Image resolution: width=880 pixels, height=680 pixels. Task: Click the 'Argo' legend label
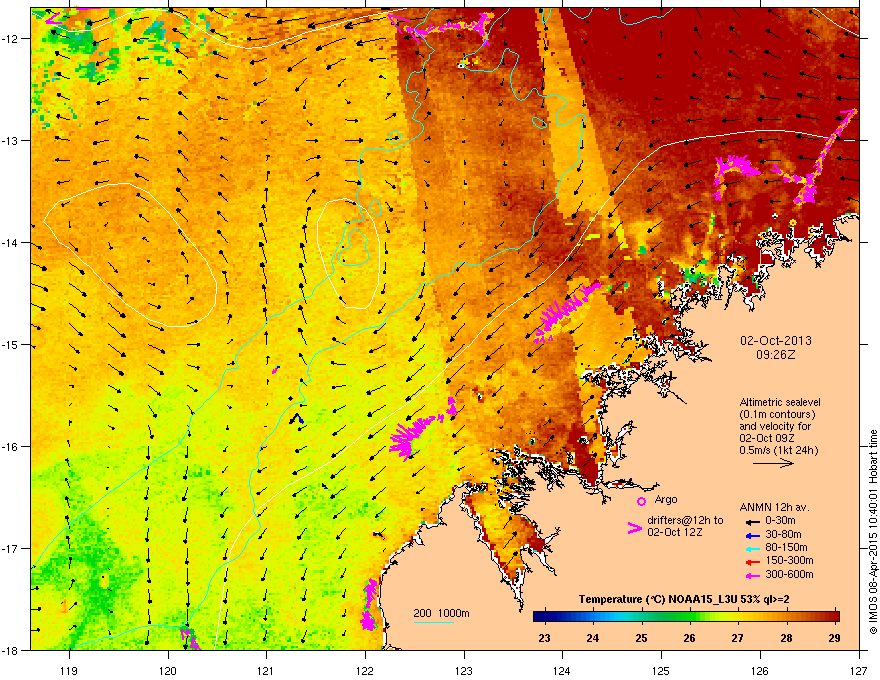click(x=666, y=499)
